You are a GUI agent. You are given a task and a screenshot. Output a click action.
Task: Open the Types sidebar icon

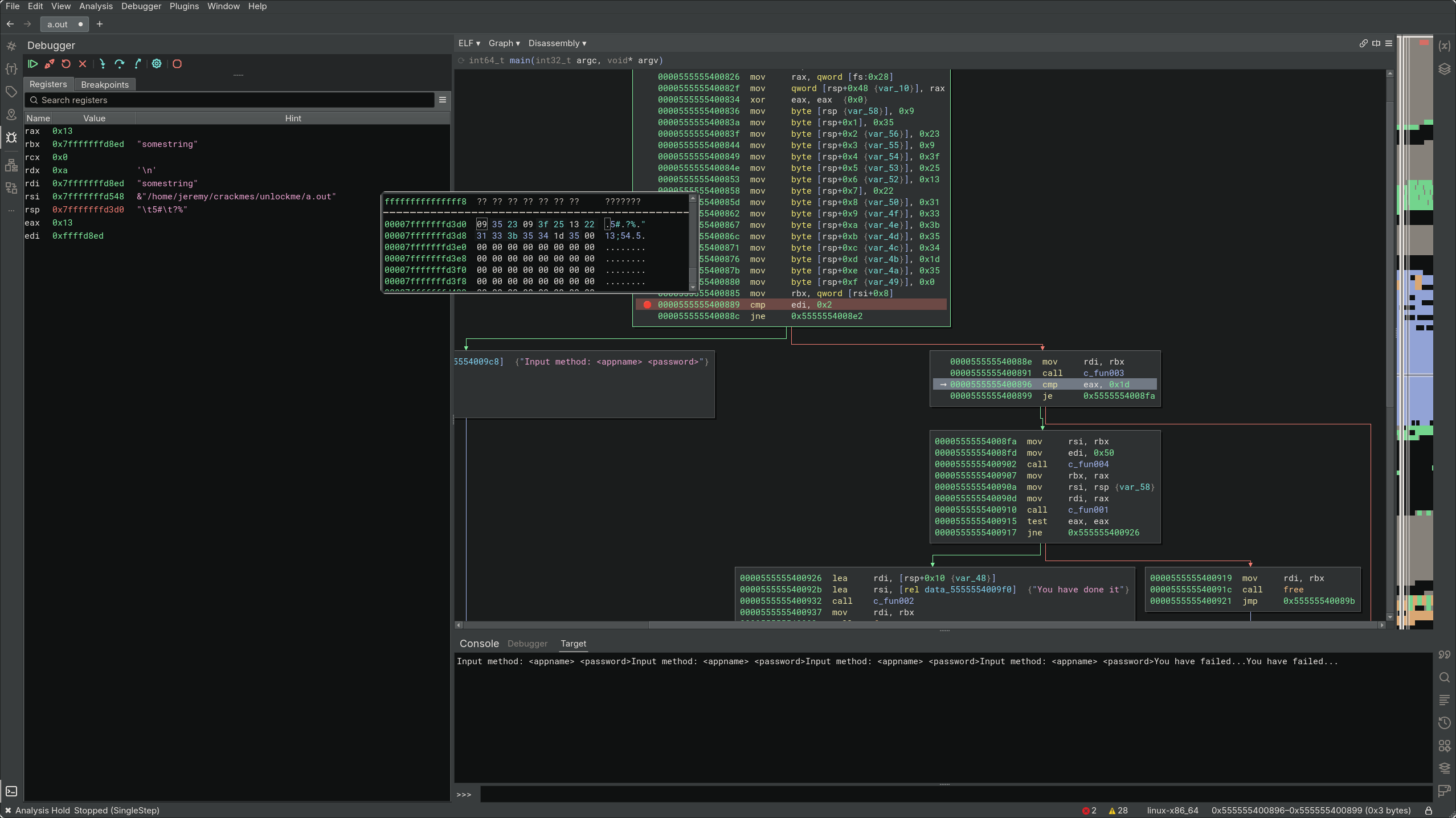(11, 69)
